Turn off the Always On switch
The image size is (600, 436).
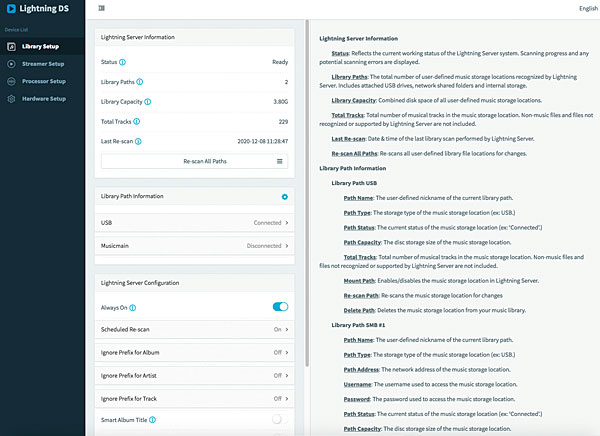coord(280,307)
